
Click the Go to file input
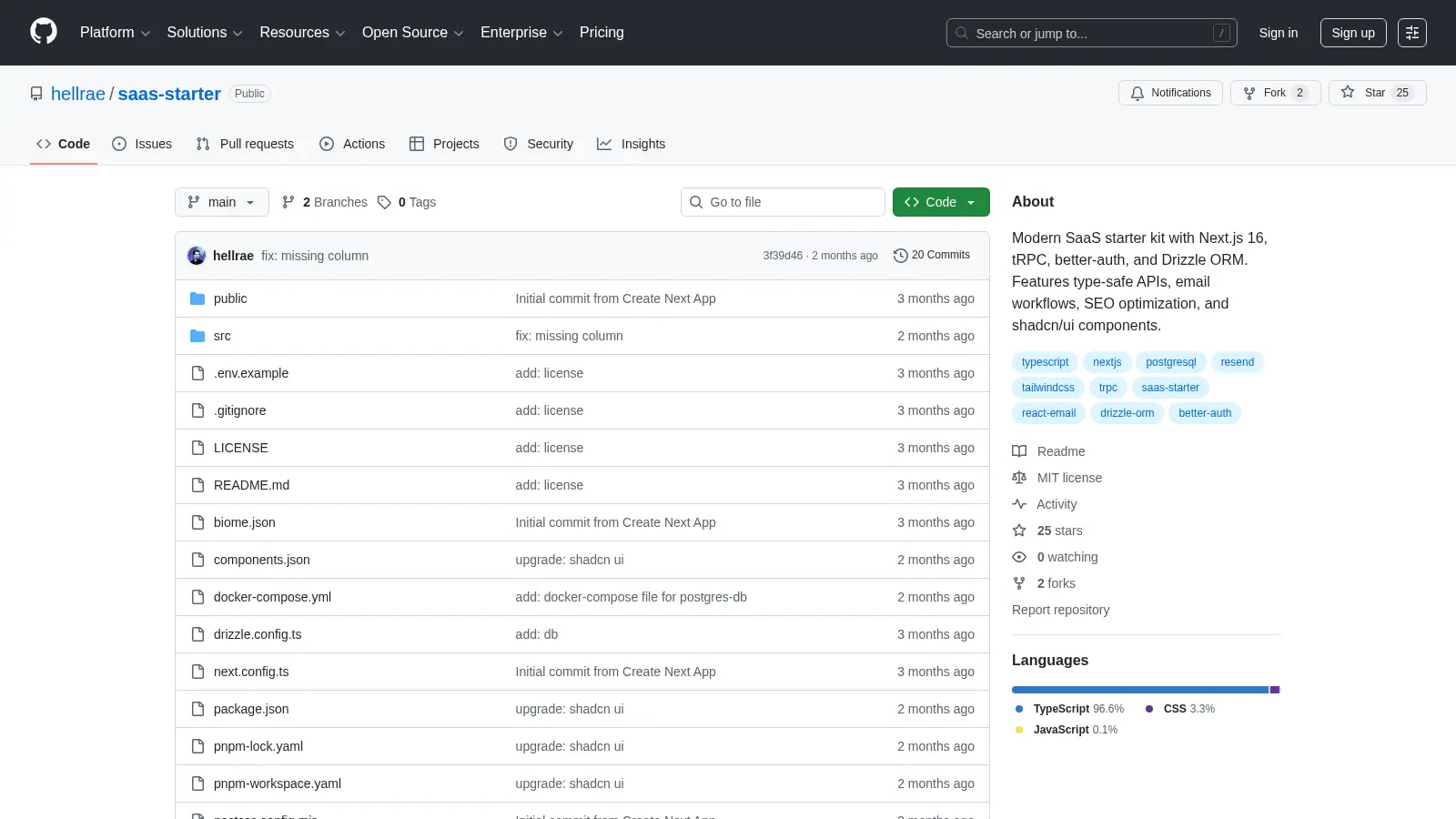pyautogui.click(x=783, y=202)
